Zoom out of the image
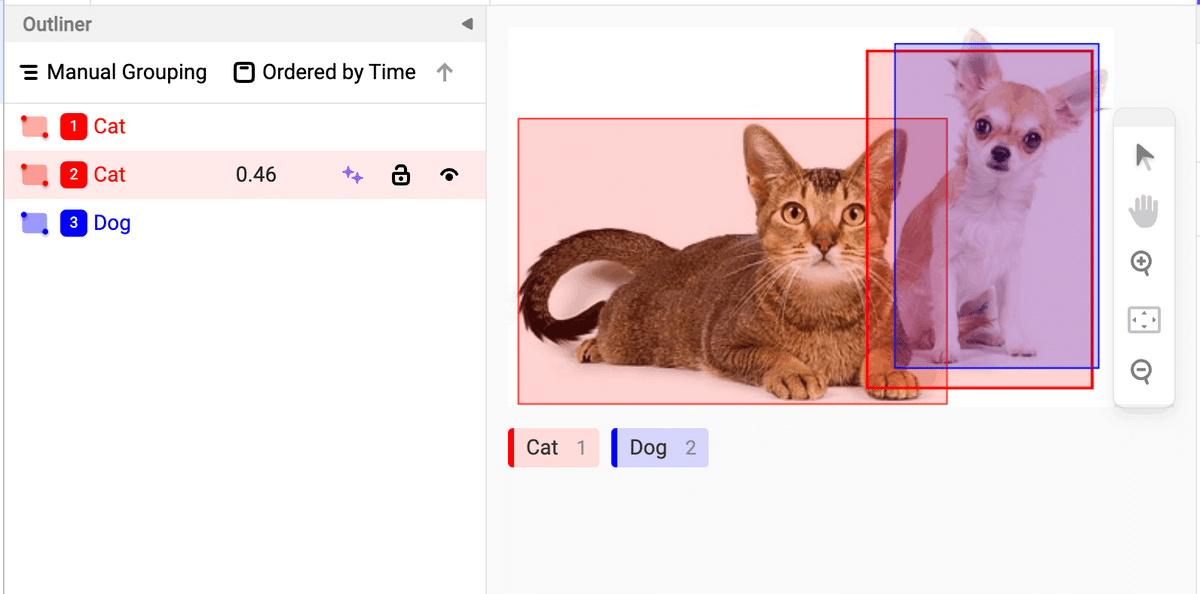 1142,372
